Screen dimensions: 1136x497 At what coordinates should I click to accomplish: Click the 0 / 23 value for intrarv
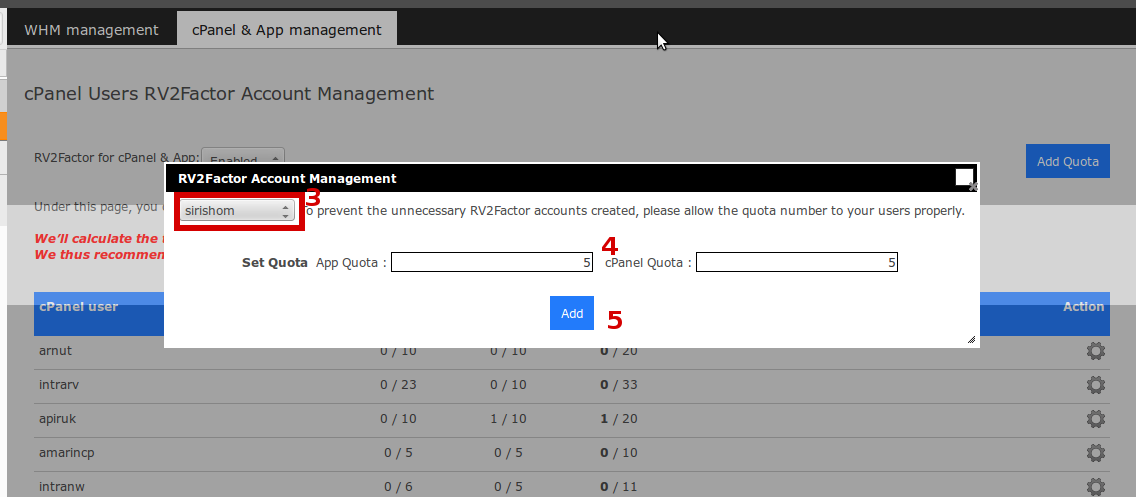398,384
